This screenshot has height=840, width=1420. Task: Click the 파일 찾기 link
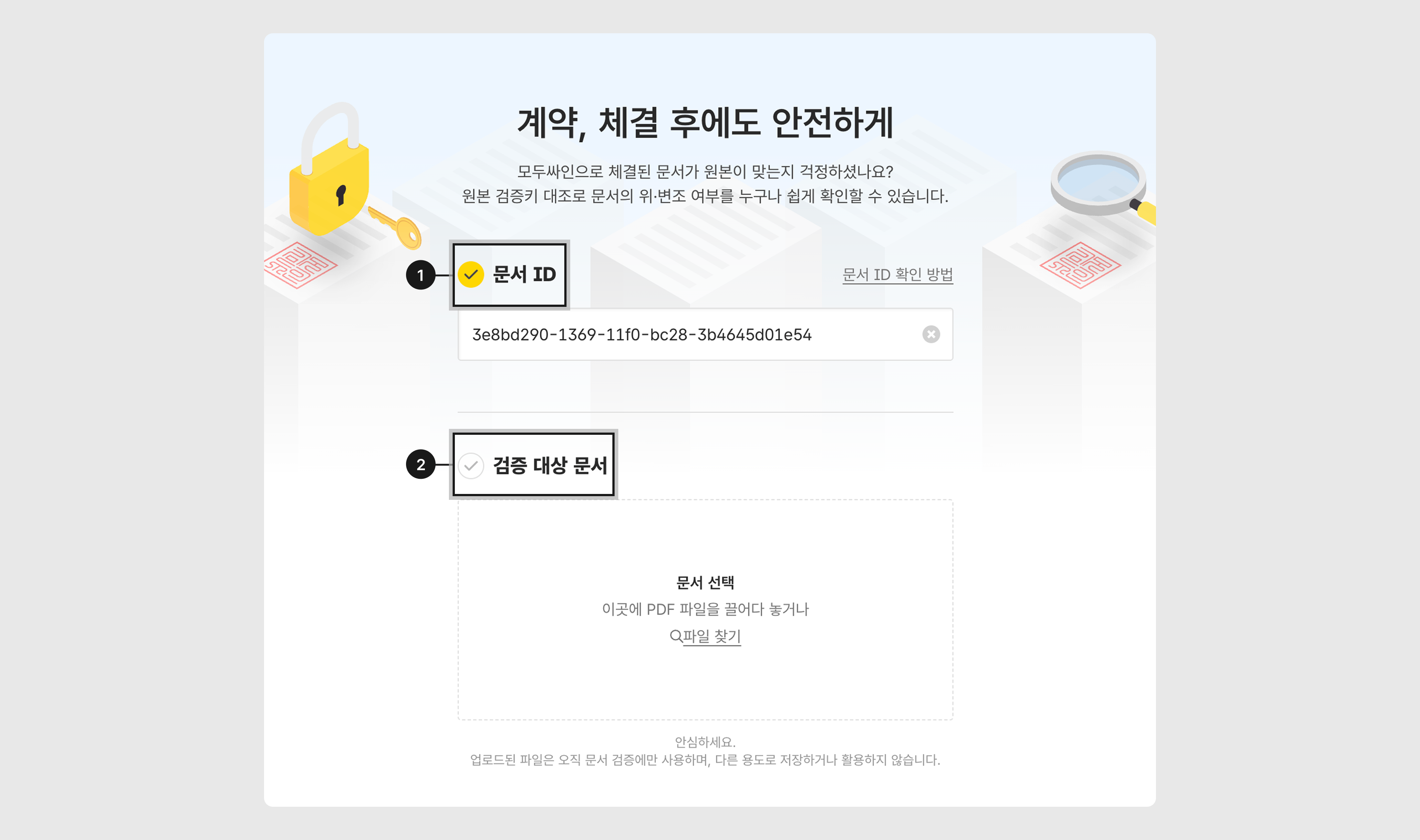(x=711, y=636)
